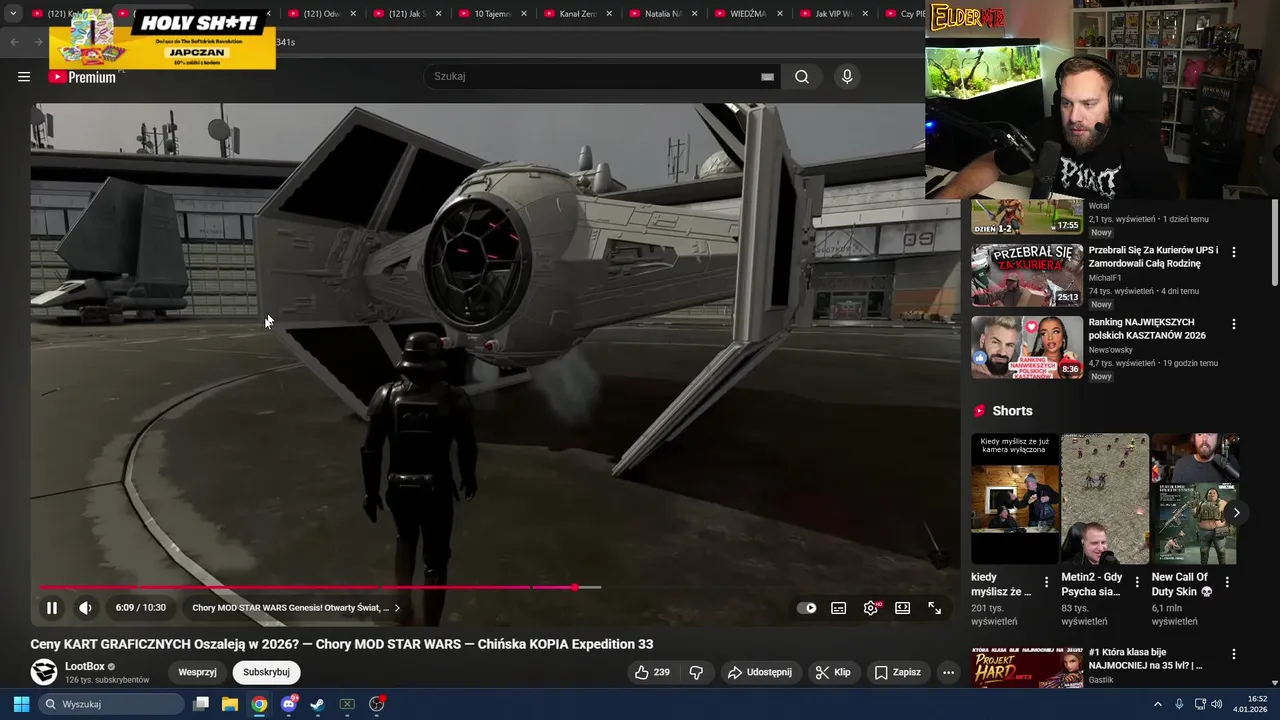Click the magnifier search button
The width and height of the screenshot is (1280, 720).
[802, 77]
